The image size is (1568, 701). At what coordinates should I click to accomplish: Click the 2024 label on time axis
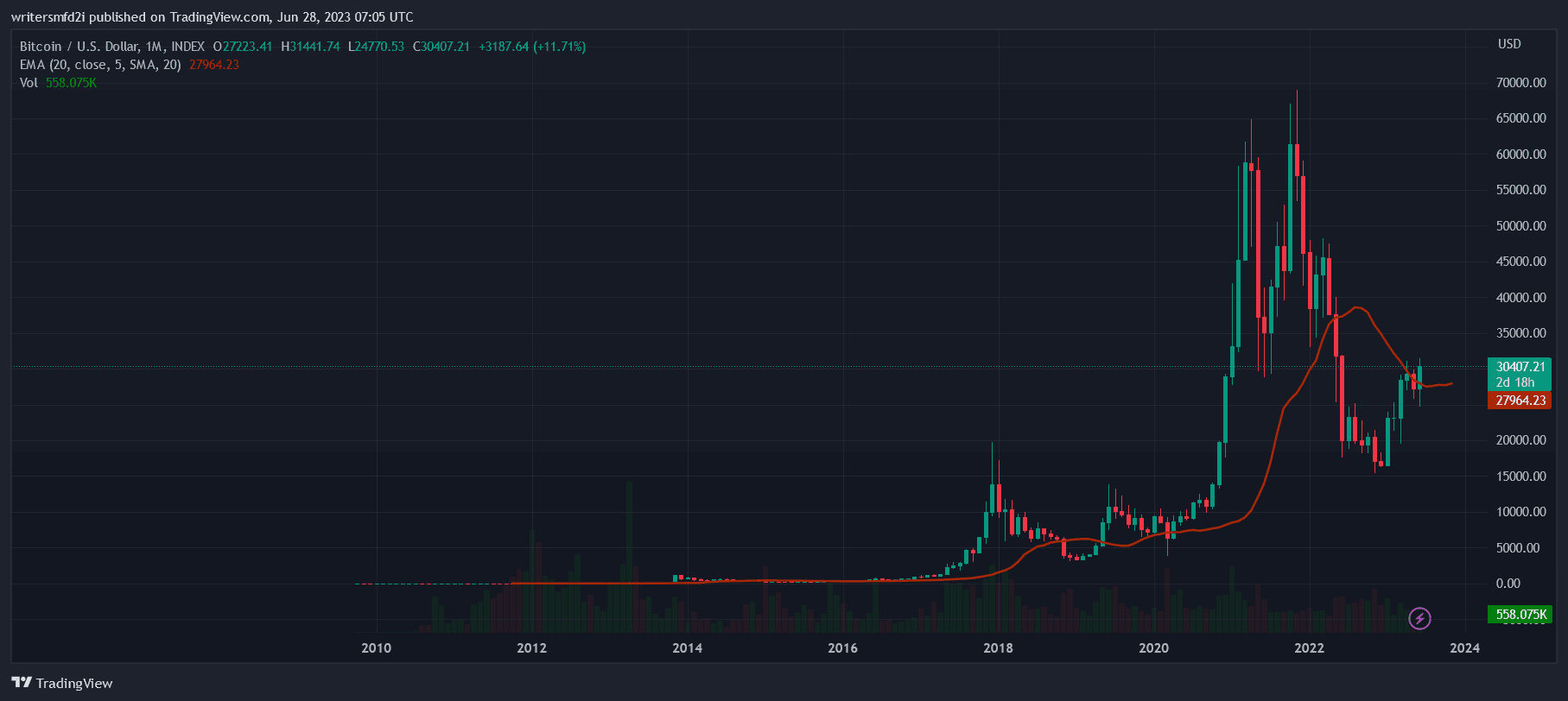1464,648
